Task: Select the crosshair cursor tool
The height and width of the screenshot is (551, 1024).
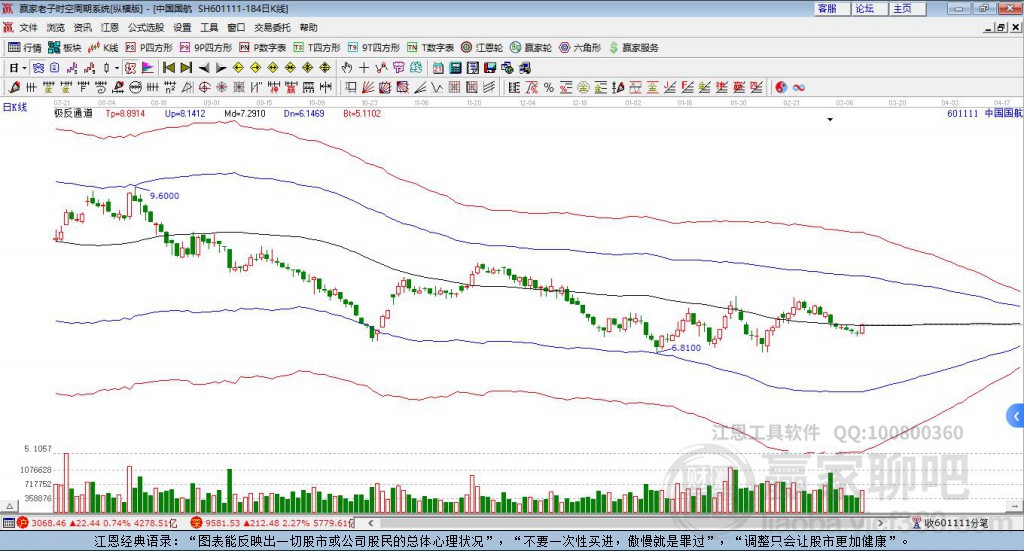Action: tap(364, 68)
